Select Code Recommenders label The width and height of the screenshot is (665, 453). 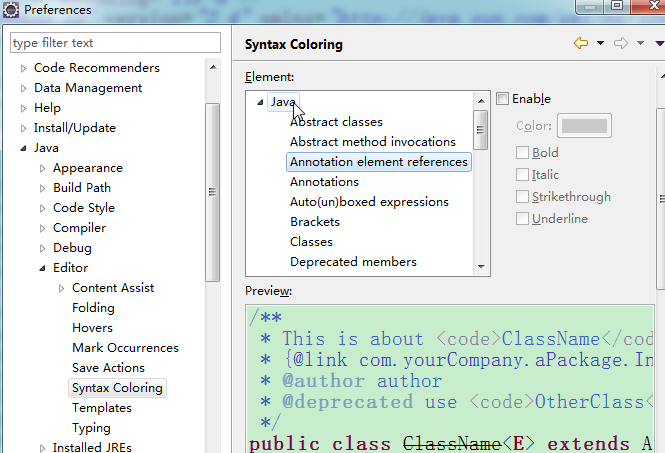click(97, 68)
